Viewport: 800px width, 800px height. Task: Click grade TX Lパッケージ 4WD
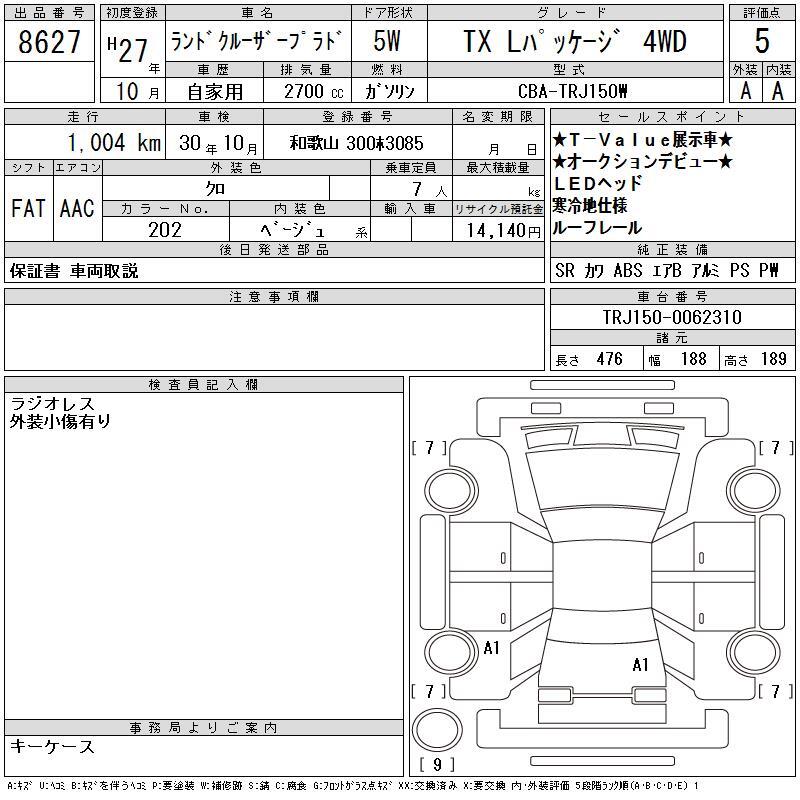click(575, 41)
